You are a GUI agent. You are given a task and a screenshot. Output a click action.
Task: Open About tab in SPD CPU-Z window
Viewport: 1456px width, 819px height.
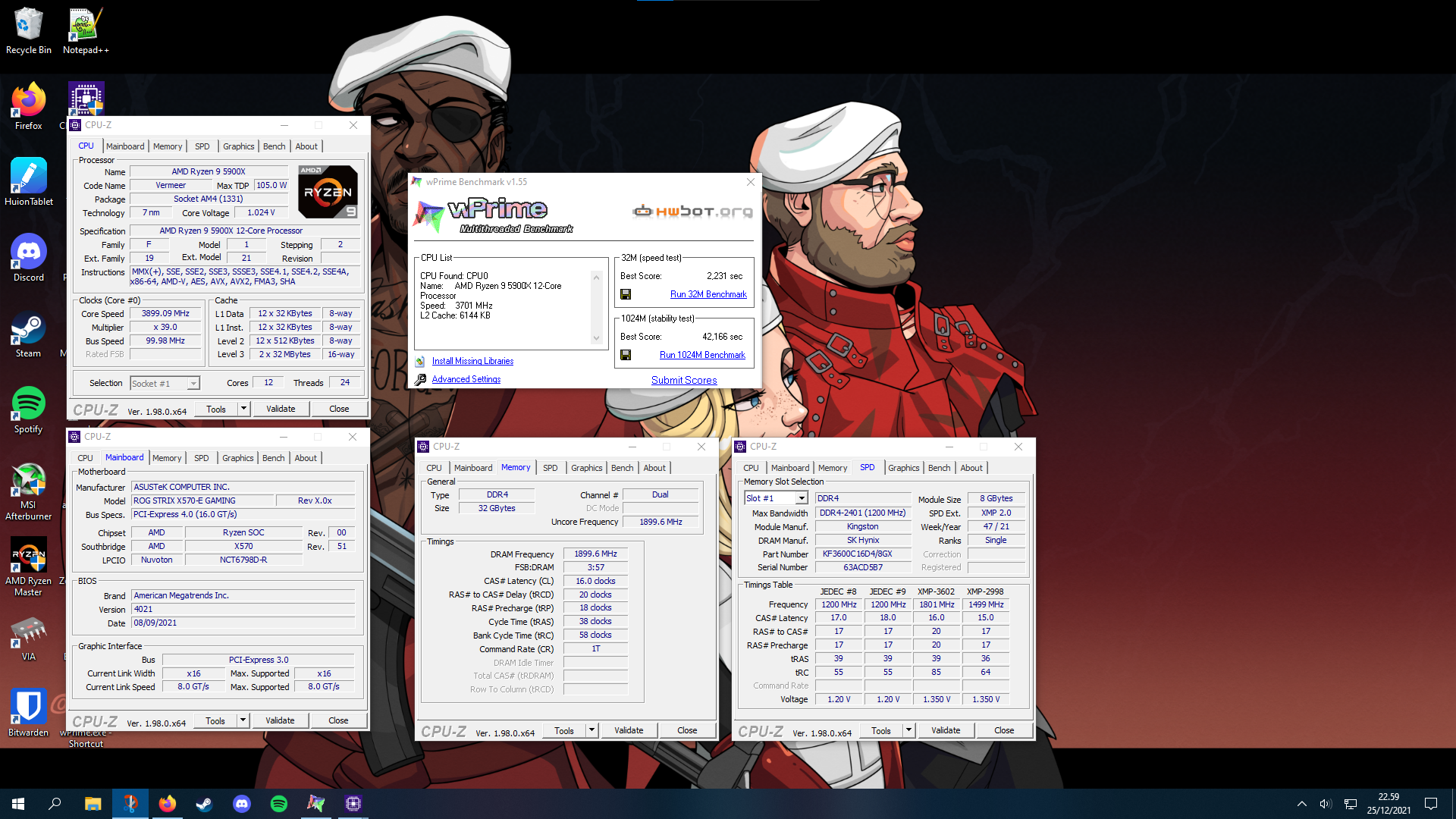[x=971, y=468]
